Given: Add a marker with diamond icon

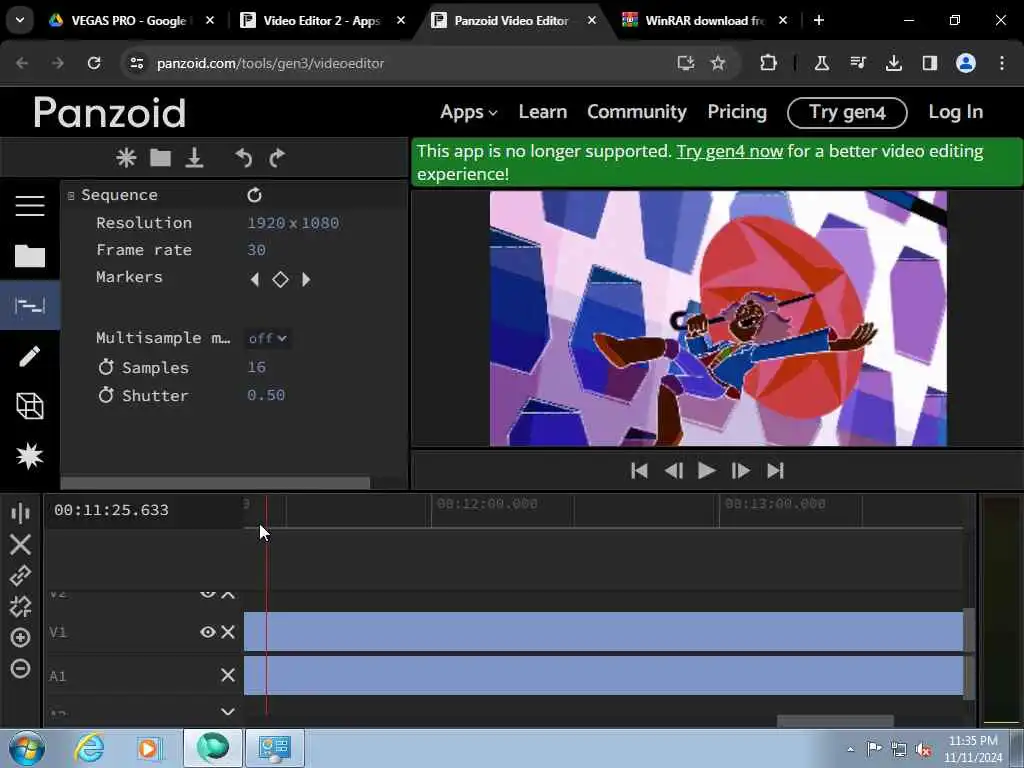Looking at the screenshot, I should tap(280, 280).
